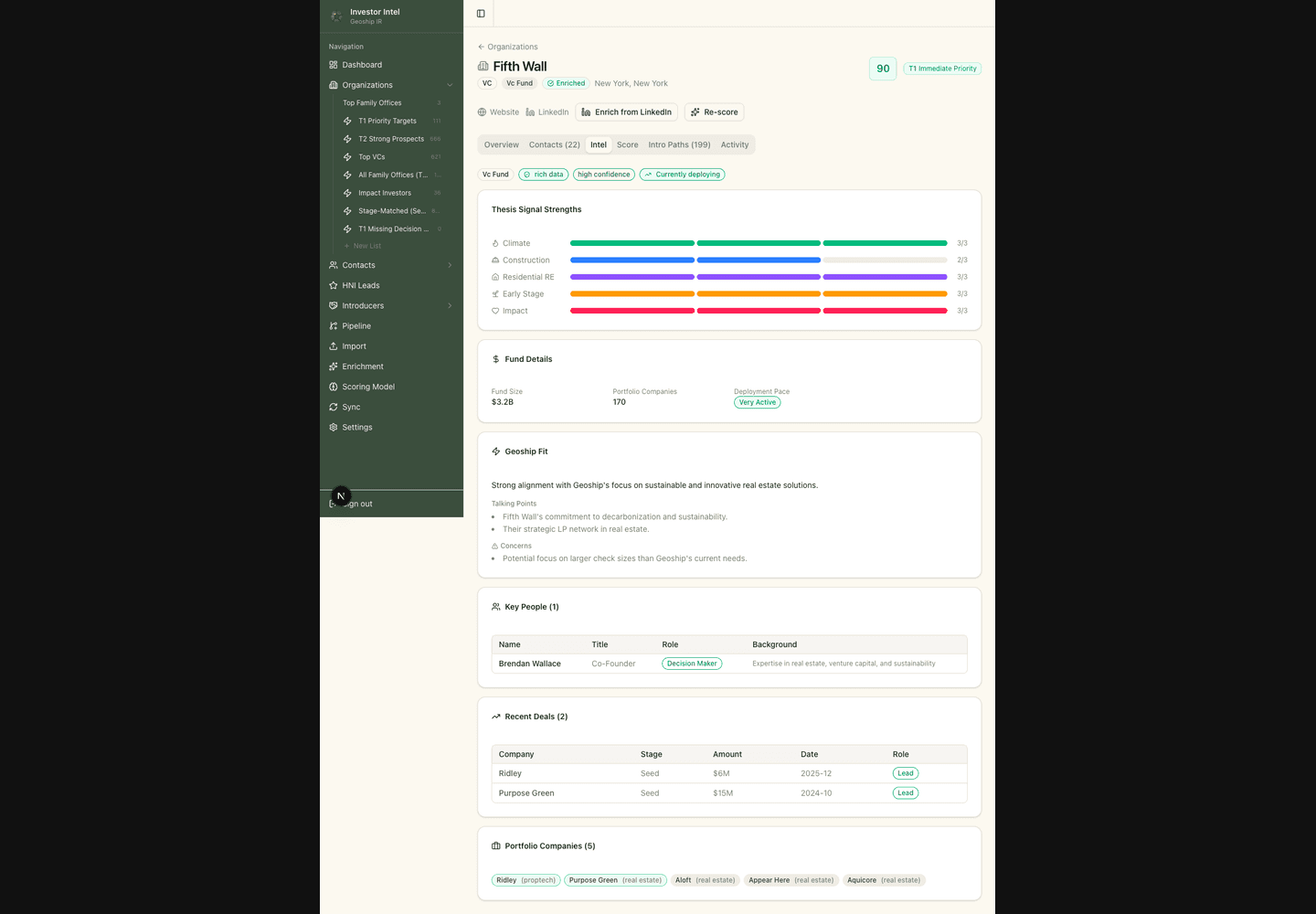
Task: Click the Climate flame icon
Action: point(495,243)
